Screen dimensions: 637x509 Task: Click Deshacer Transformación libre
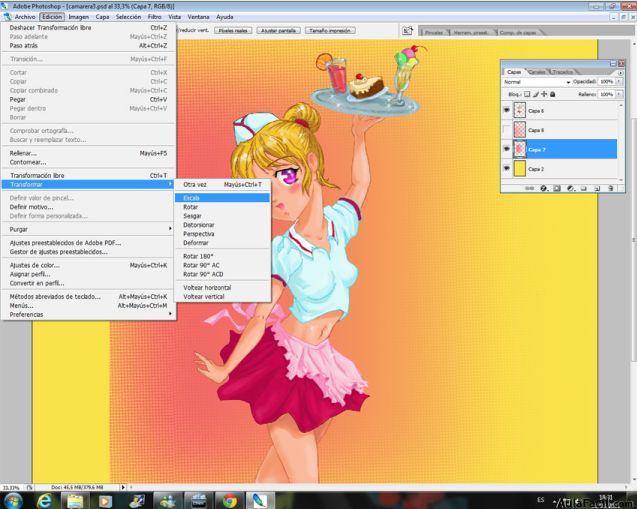[x=88, y=28]
